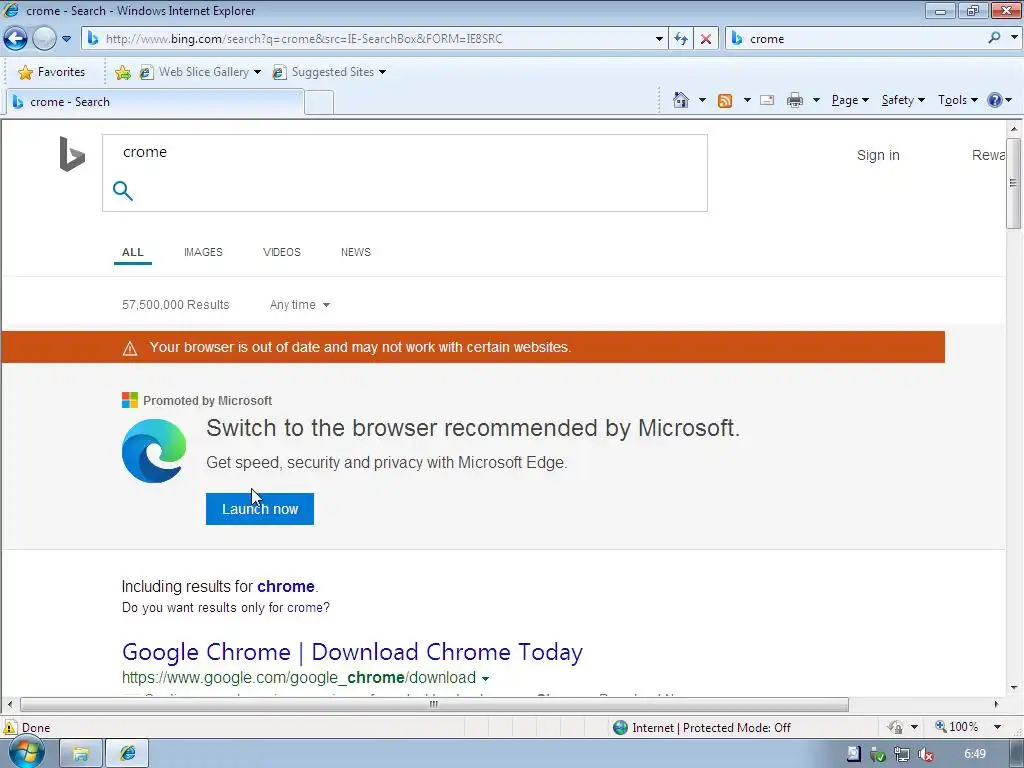Viewport: 1024px width, 768px height.
Task: Expand the google.com result URL dropdown arrow
Action: tap(485, 679)
